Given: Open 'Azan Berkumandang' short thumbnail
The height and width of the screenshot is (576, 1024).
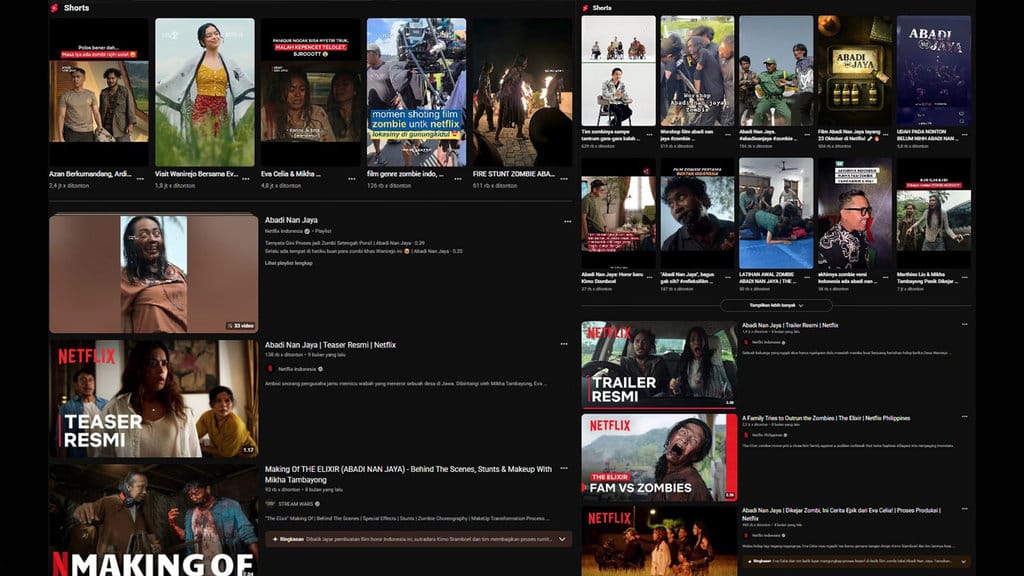Looking at the screenshot, I should point(99,92).
